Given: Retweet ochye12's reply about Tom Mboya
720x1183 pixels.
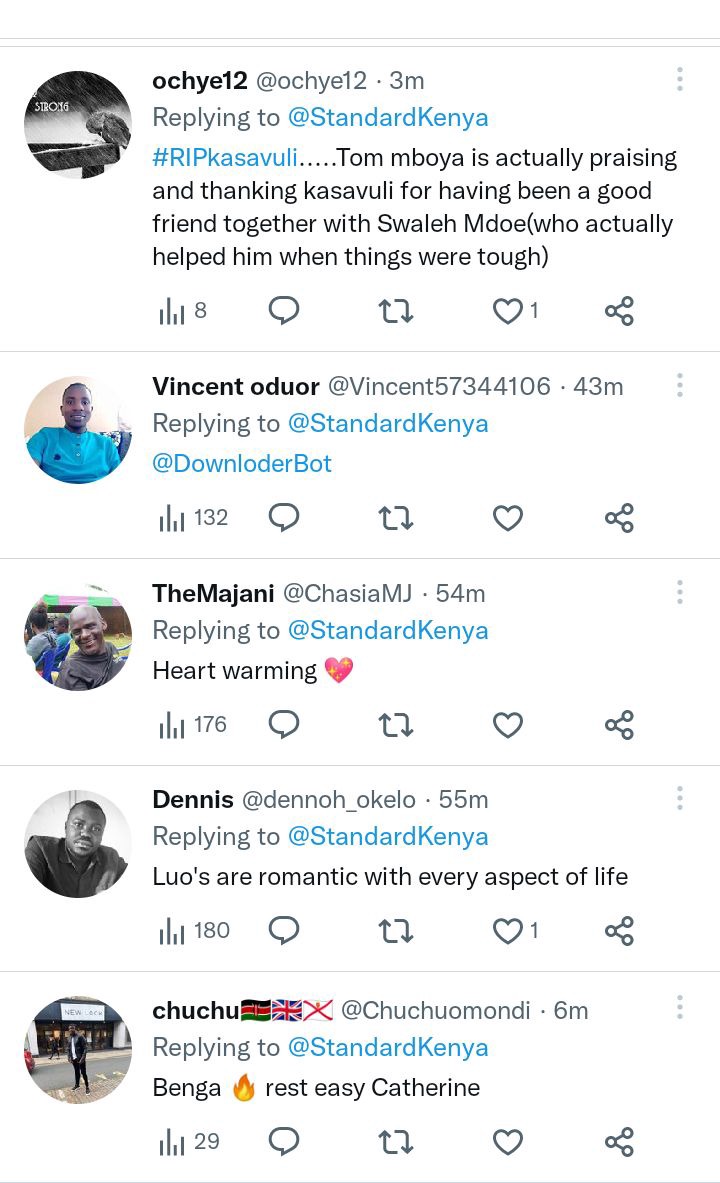Looking at the screenshot, I should pos(396,311).
